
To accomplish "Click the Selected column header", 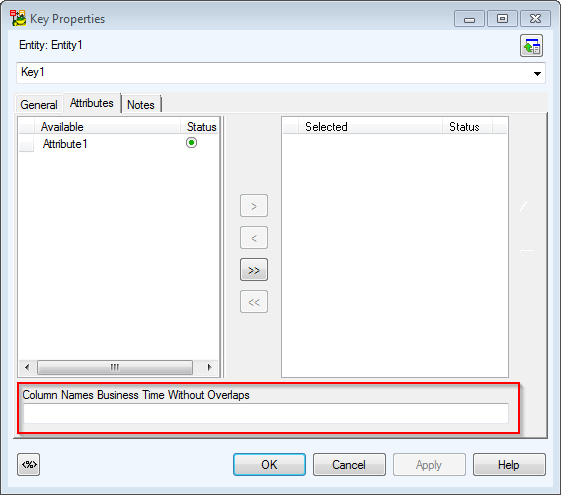I will coord(370,127).
